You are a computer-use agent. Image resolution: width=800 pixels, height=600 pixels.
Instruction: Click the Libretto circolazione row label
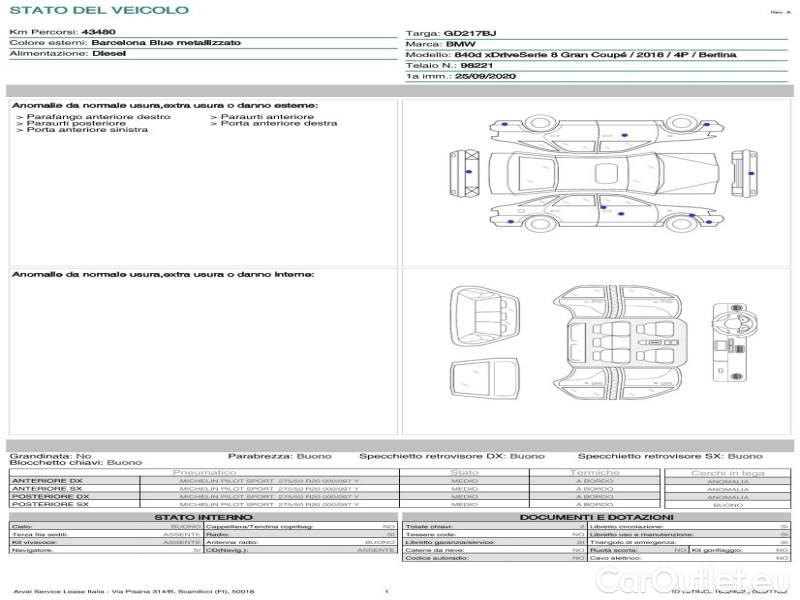pyautogui.click(x=627, y=527)
